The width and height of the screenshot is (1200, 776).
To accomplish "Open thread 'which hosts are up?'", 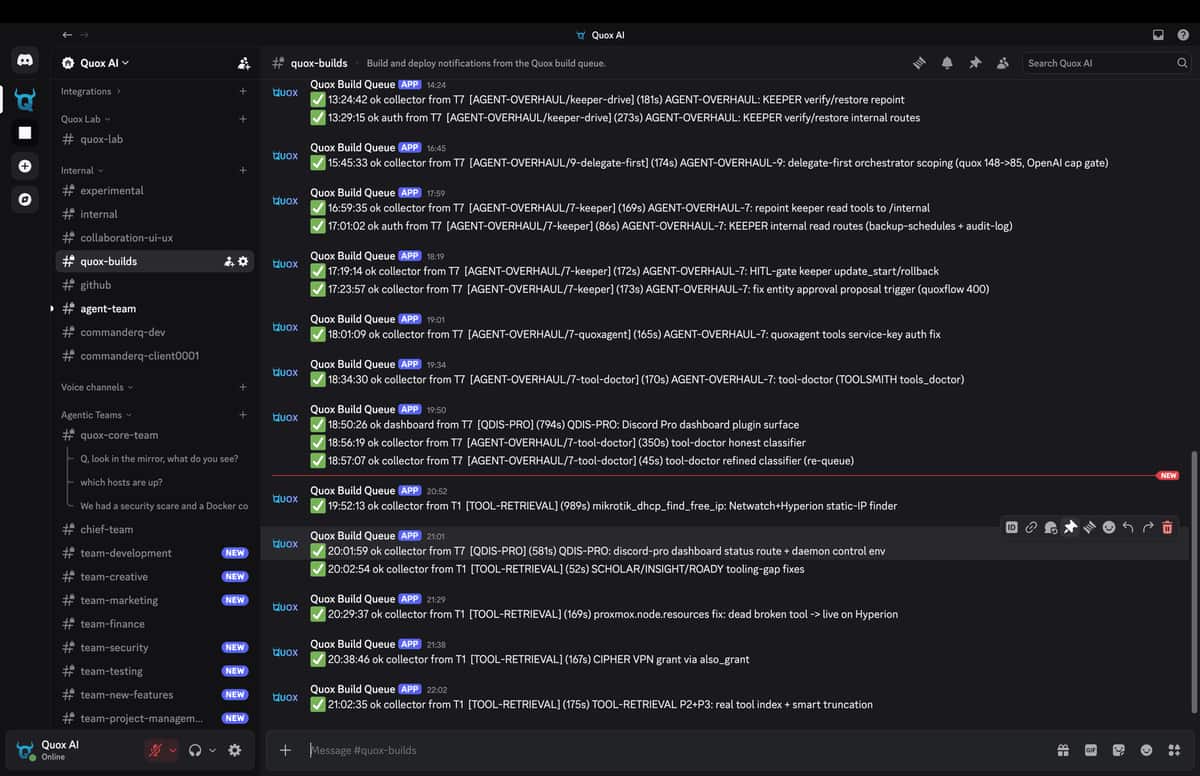I will pyautogui.click(x=121, y=482).
